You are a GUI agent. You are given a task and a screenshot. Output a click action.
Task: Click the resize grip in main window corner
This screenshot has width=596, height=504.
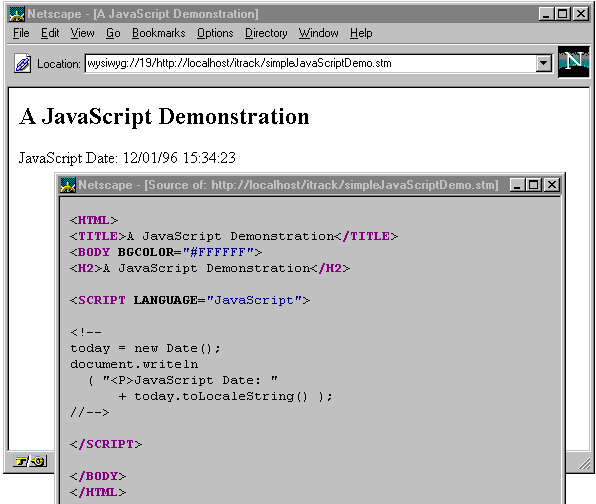[x=584, y=463]
